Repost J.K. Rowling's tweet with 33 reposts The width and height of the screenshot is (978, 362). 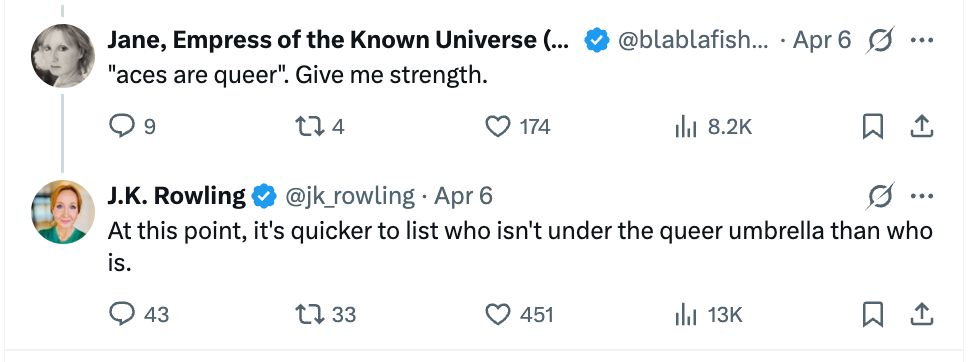[325, 314]
